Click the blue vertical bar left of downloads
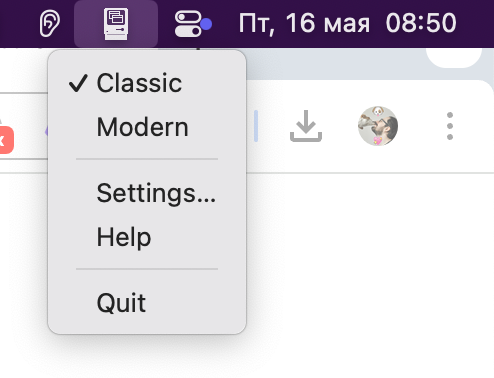Screen dimensions: 494x378 click(256, 126)
